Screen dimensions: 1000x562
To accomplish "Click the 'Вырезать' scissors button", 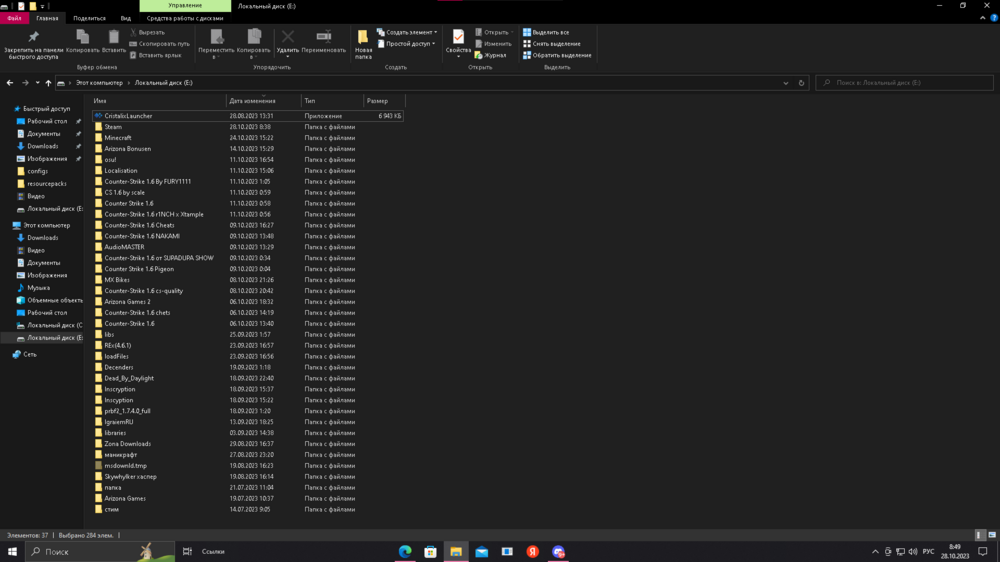I will click(x=147, y=32).
